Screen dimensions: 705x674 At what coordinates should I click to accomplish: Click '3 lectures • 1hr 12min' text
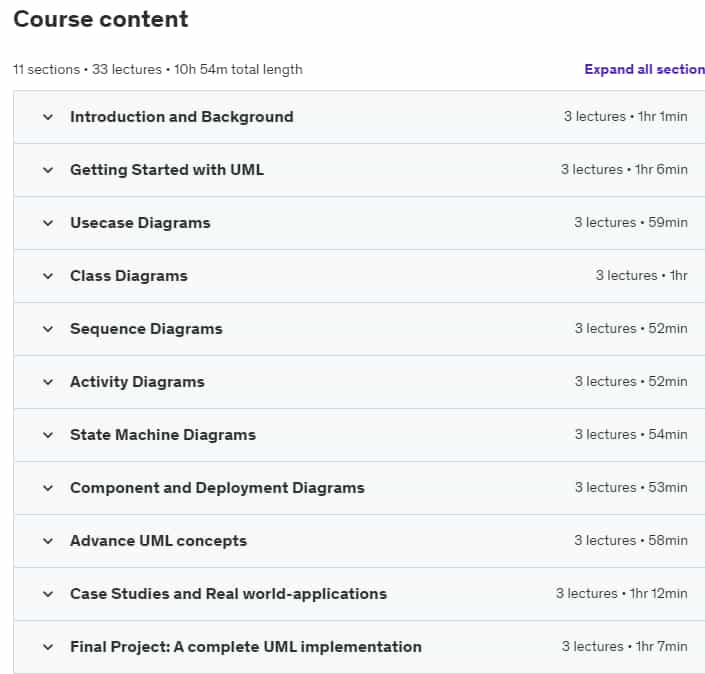click(x=621, y=594)
